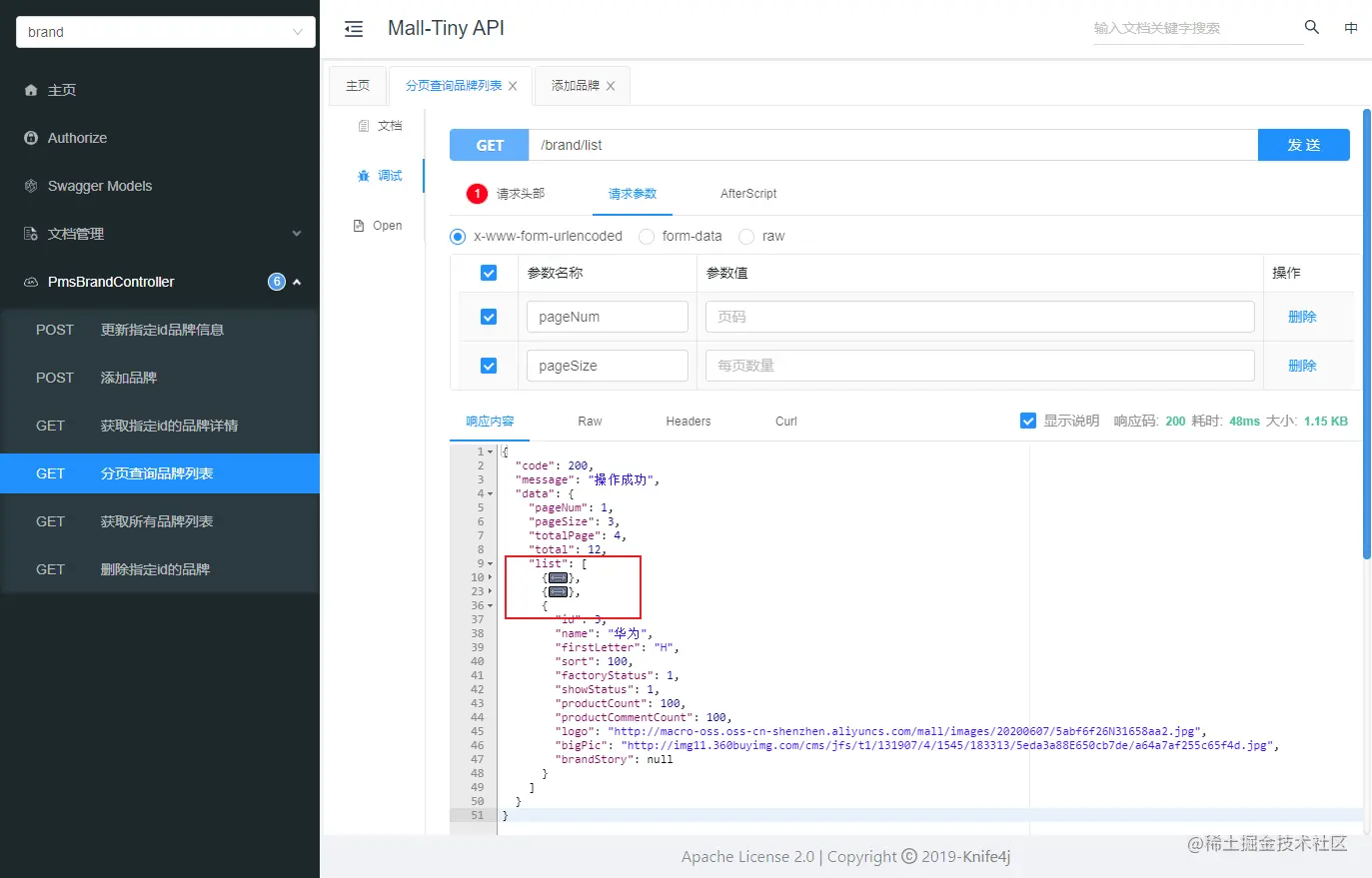Viewport: 1372px width, 878px height.
Task: Select GET 分页查询品牌列表 endpoint
Action: tap(160, 473)
